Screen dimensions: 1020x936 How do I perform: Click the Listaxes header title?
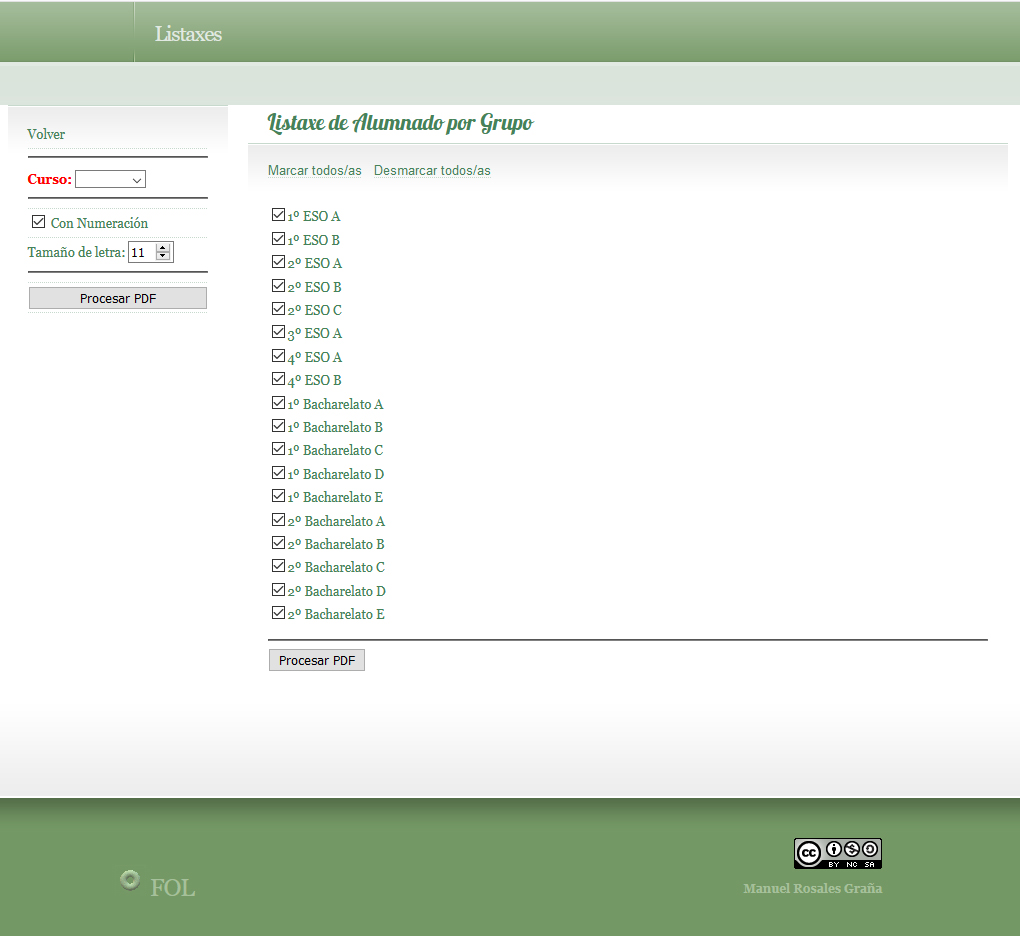point(188,34)
